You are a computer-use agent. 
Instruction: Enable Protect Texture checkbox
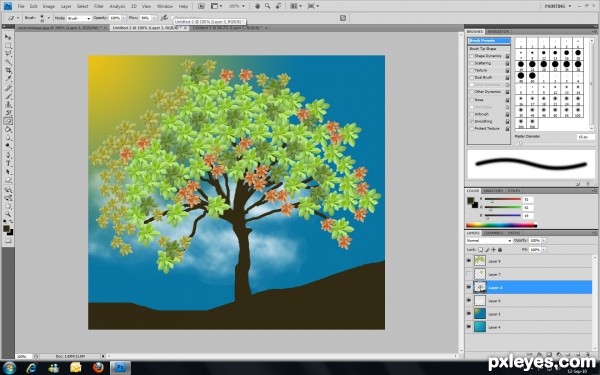click(x=471, y=129)
